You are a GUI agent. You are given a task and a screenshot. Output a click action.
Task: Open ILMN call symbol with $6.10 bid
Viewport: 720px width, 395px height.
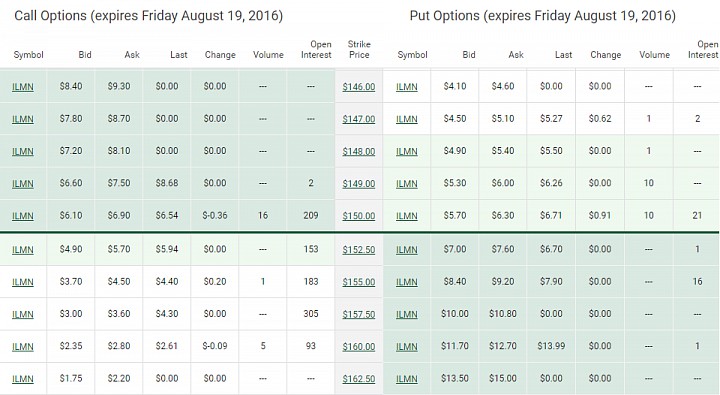click(23, 216)
